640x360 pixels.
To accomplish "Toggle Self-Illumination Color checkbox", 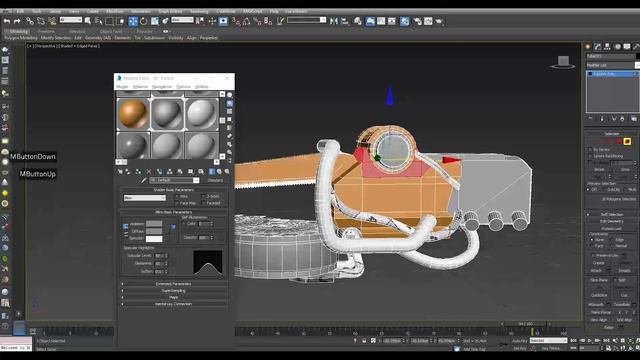I will [184, 224].
